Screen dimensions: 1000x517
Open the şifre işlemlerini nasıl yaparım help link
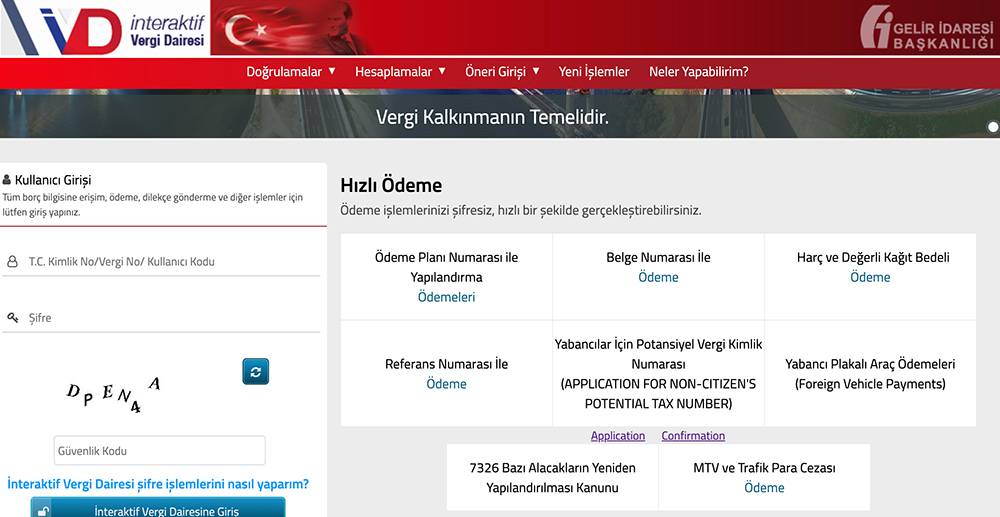[x=158, y=484]
